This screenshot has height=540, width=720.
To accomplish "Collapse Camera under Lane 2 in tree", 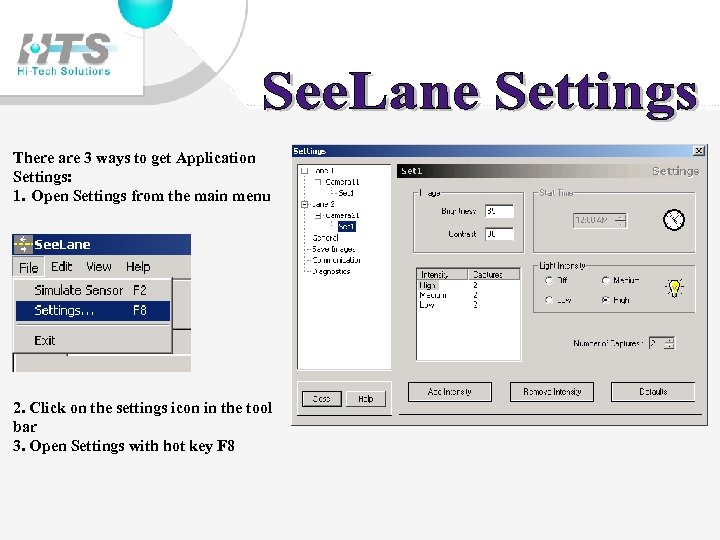I will click(318, 215).
